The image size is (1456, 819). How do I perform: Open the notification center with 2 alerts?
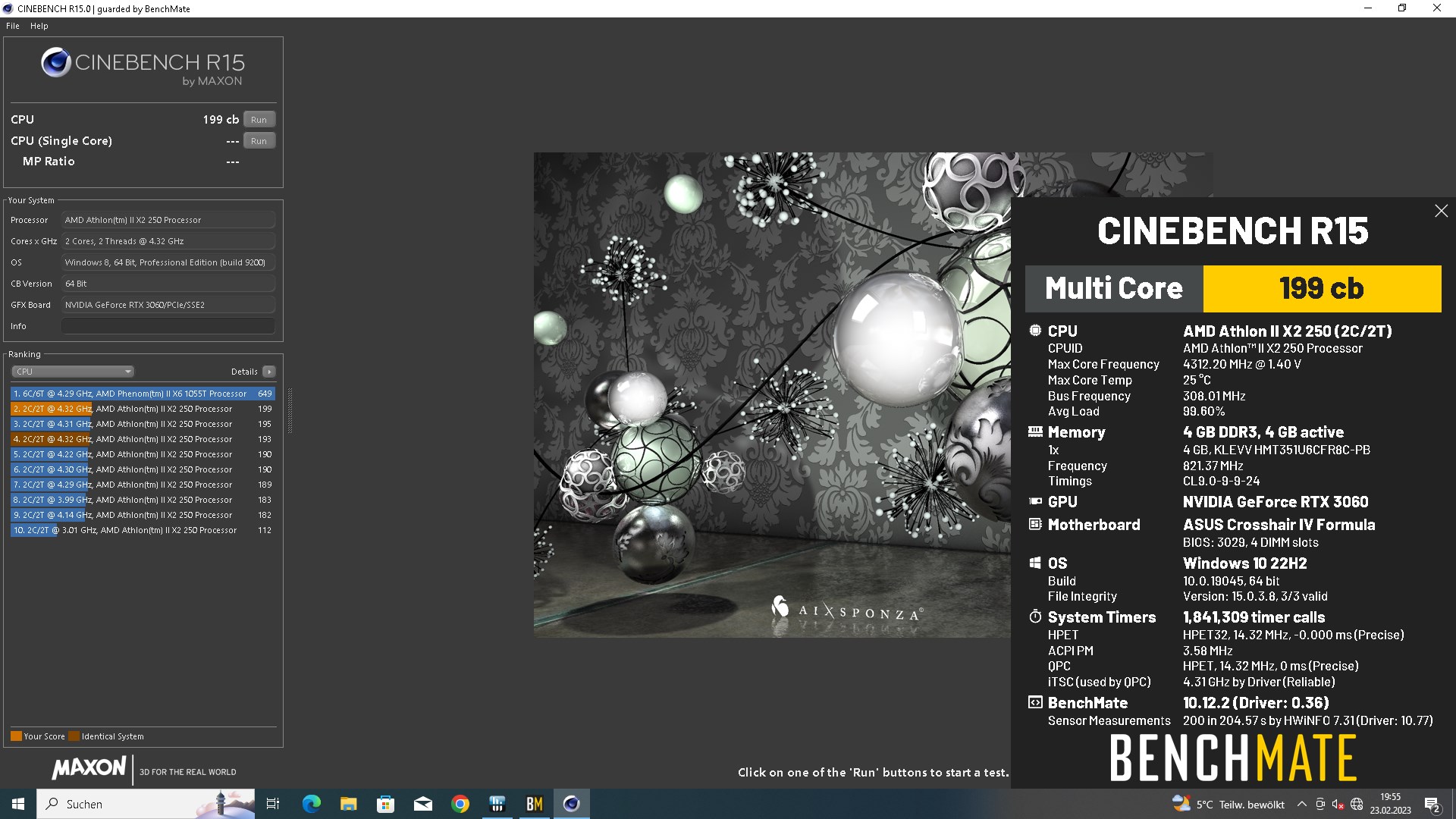click(x=1432, y=804)
